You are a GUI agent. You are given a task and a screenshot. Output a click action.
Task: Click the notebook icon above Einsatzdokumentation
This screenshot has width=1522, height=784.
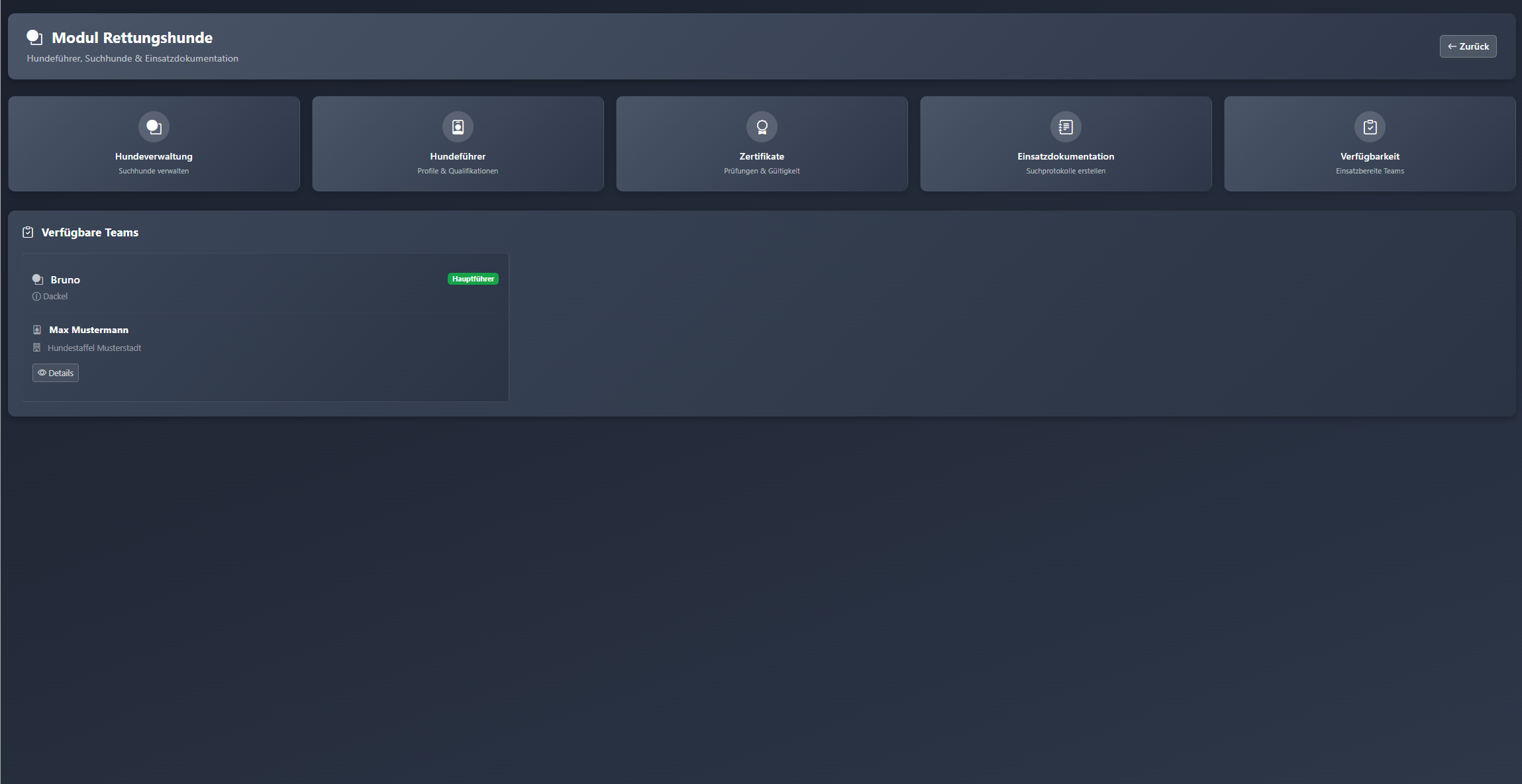[1066, 126]
